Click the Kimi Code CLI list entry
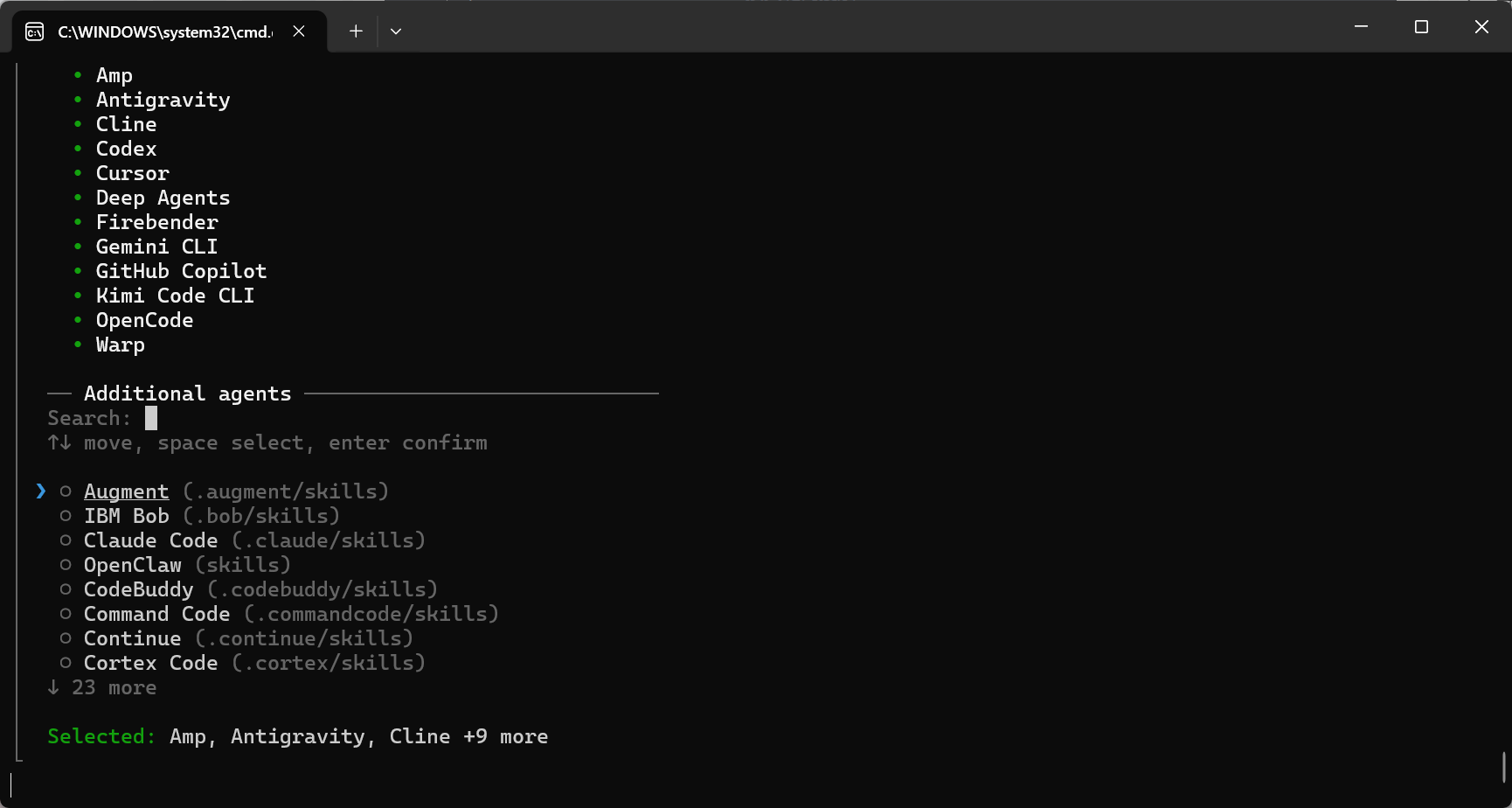 pyautogui.click(x=176, y=296)
